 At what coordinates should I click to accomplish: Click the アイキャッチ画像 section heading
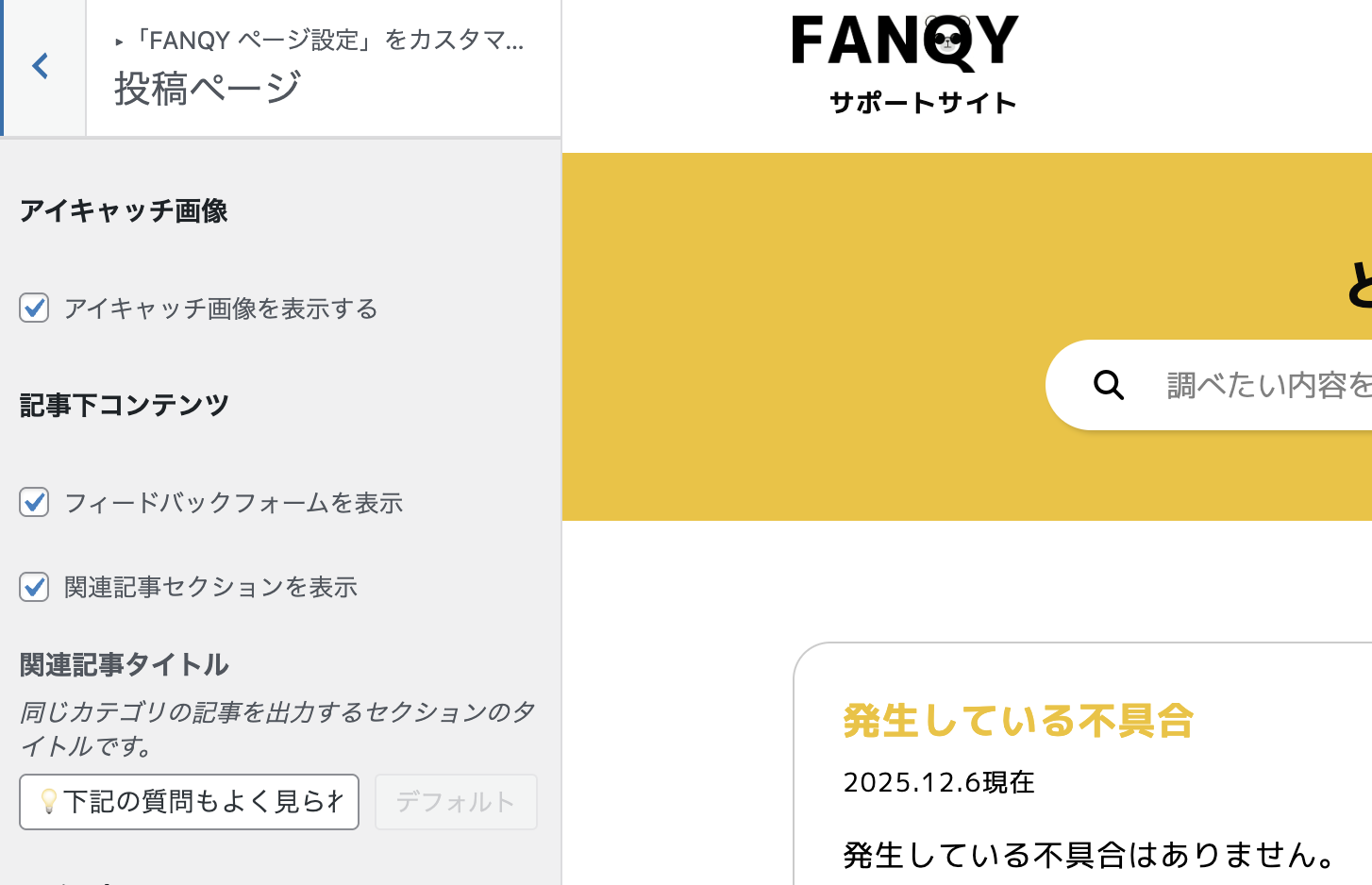click(x=124, y=210)
